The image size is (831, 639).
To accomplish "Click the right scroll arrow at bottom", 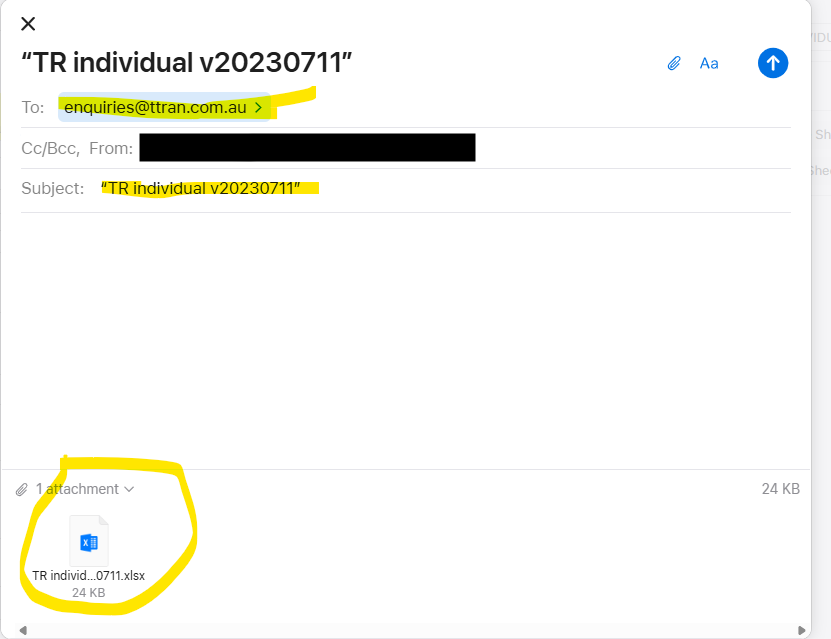I will pyautogui.click(x=801, y=630).
